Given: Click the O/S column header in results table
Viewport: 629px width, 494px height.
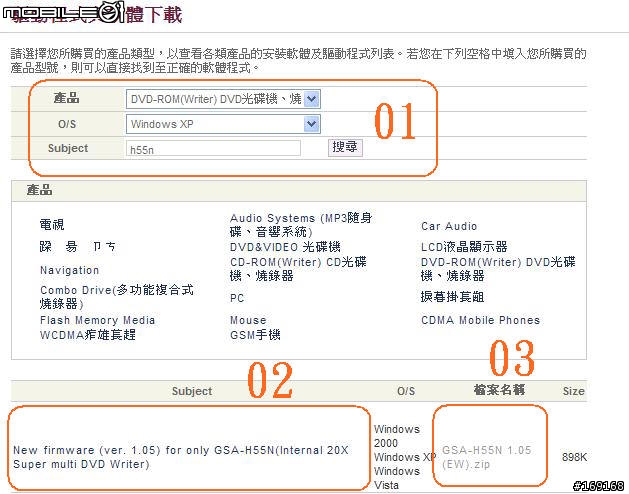Looking at the screenshot, I should 406,391.
